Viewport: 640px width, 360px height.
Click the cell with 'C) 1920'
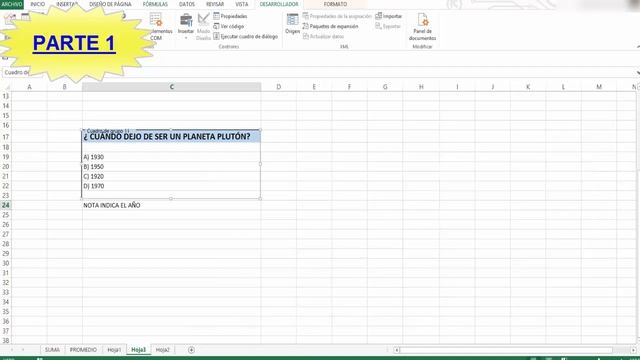(171, 176)
